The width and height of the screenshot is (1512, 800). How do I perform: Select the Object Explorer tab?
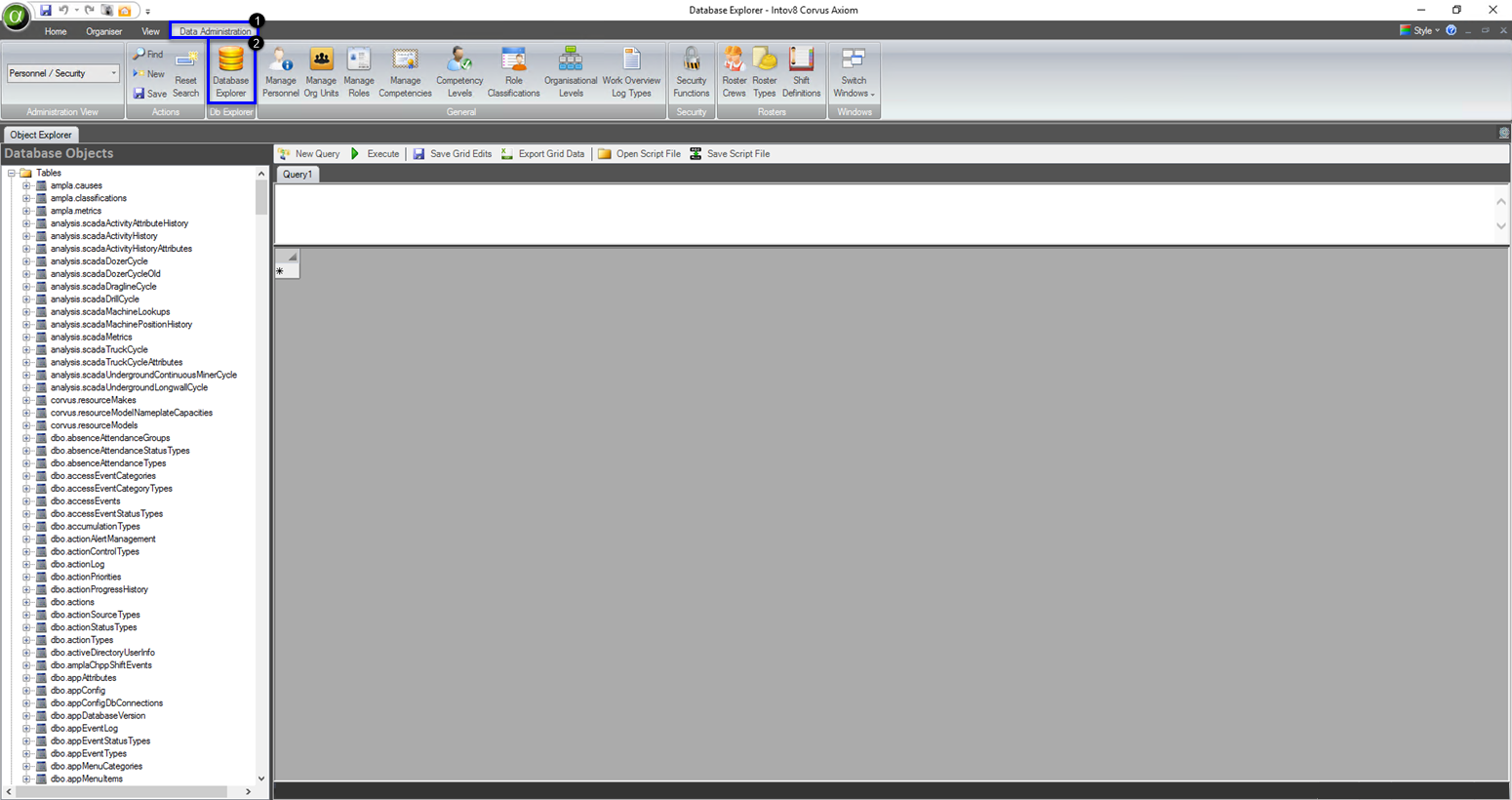(x=41, y=135)
